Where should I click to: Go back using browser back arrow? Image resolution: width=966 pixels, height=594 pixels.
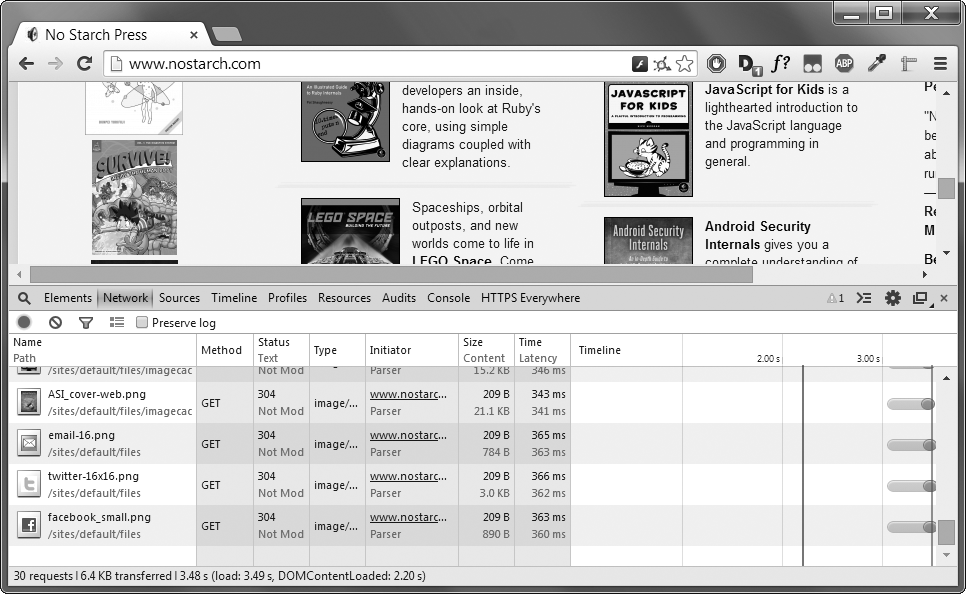26,63
